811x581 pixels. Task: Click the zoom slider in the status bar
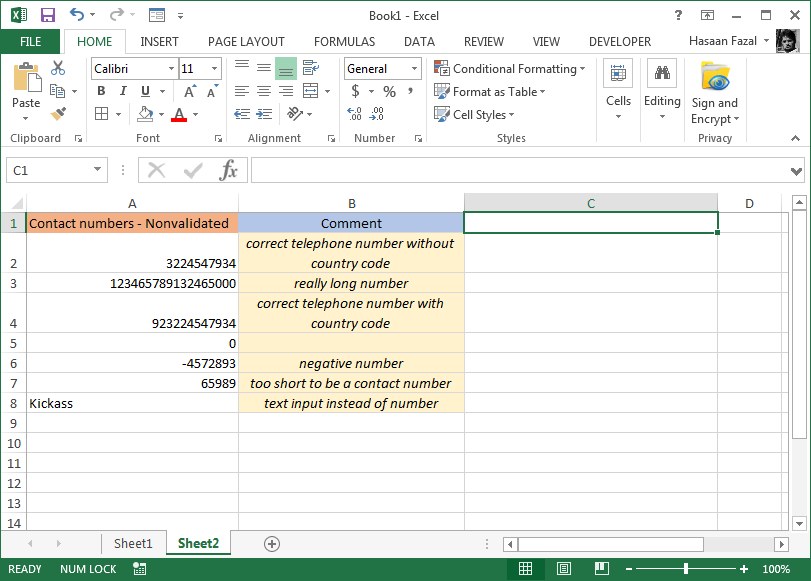tap(685, 568)
